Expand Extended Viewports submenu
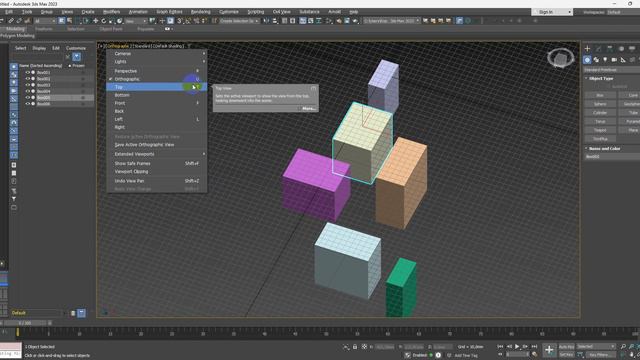Viewport: 640px width, 360px height. pyautogui.click(x=156, y=154)
